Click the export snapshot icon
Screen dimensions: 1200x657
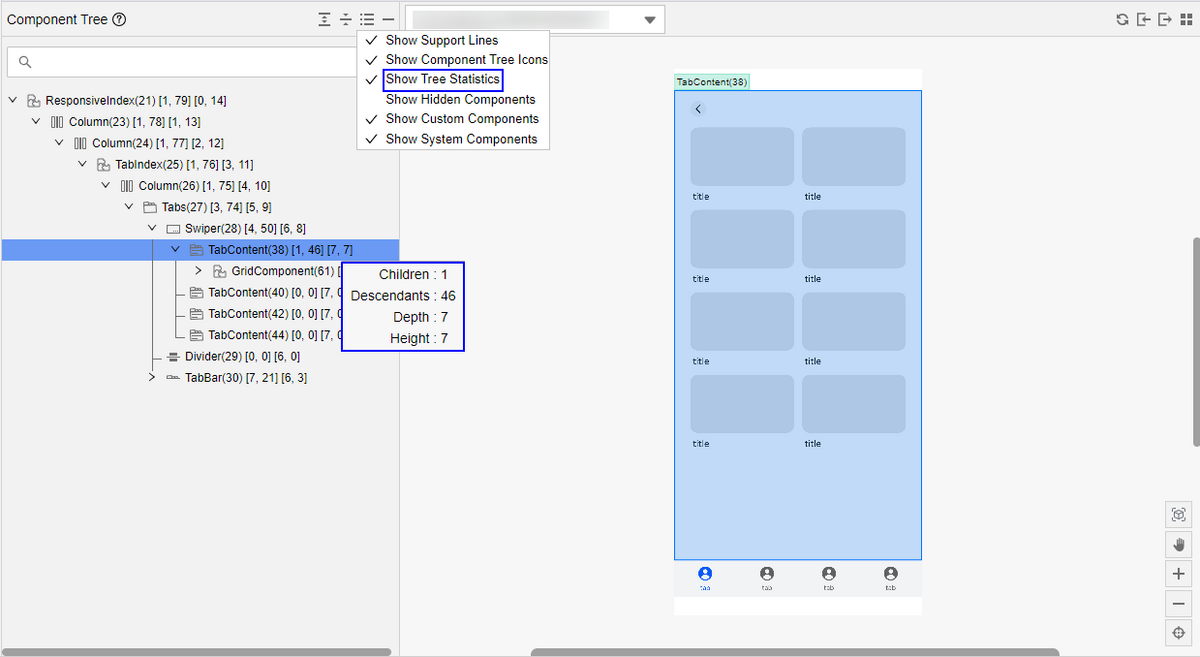(1165, 20)
